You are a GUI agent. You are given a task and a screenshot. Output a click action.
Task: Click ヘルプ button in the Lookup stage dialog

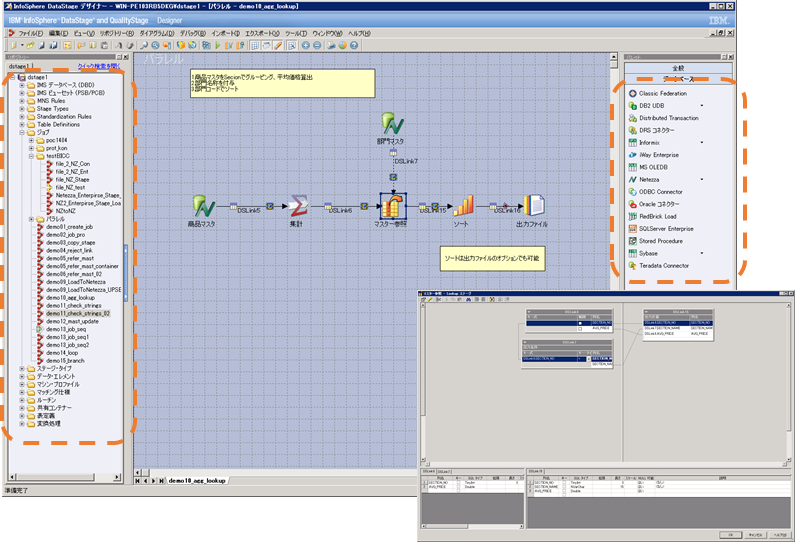coord(780,535)
